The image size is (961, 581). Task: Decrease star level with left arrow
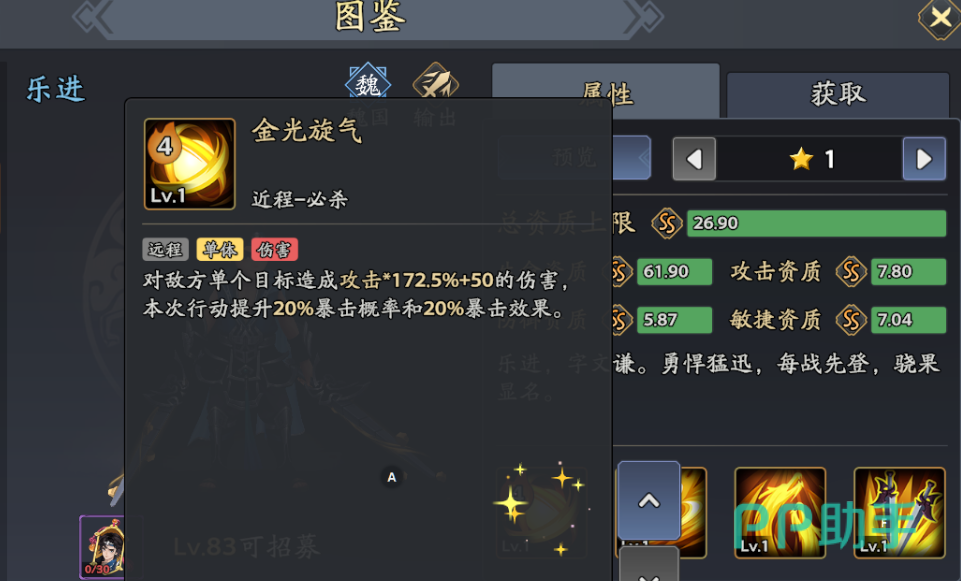(x=694, y=159)
